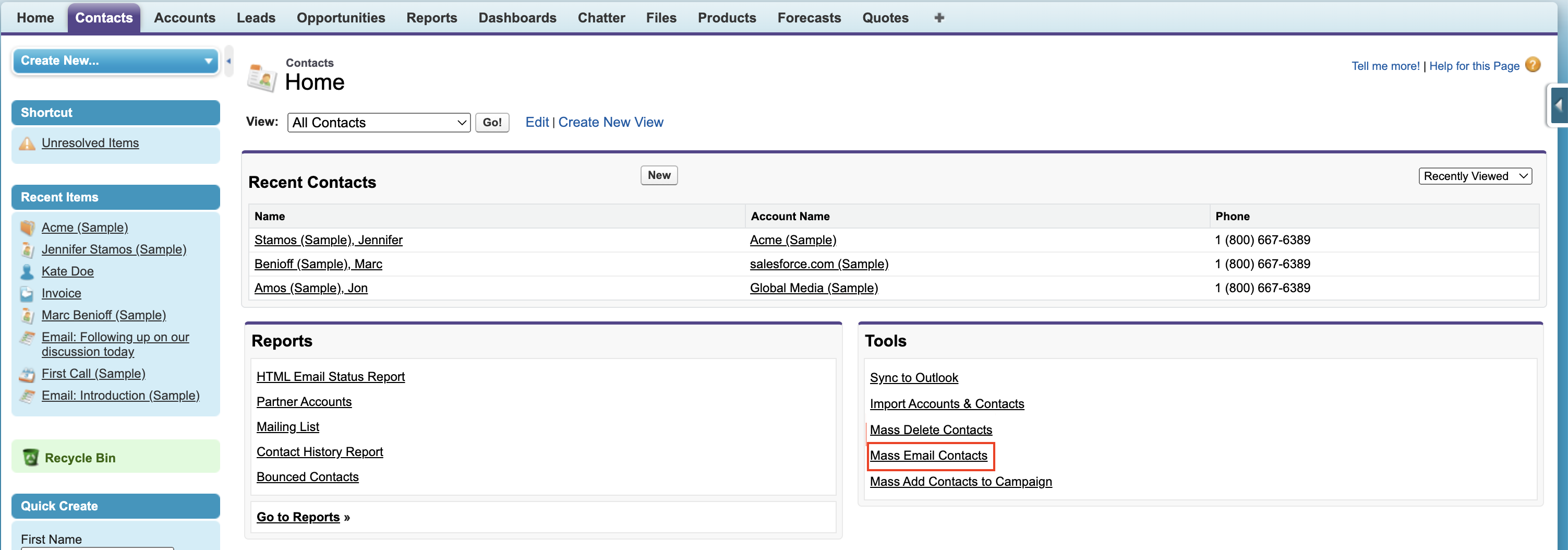
Task: Open the Leads tab
Action: [256, 18]
